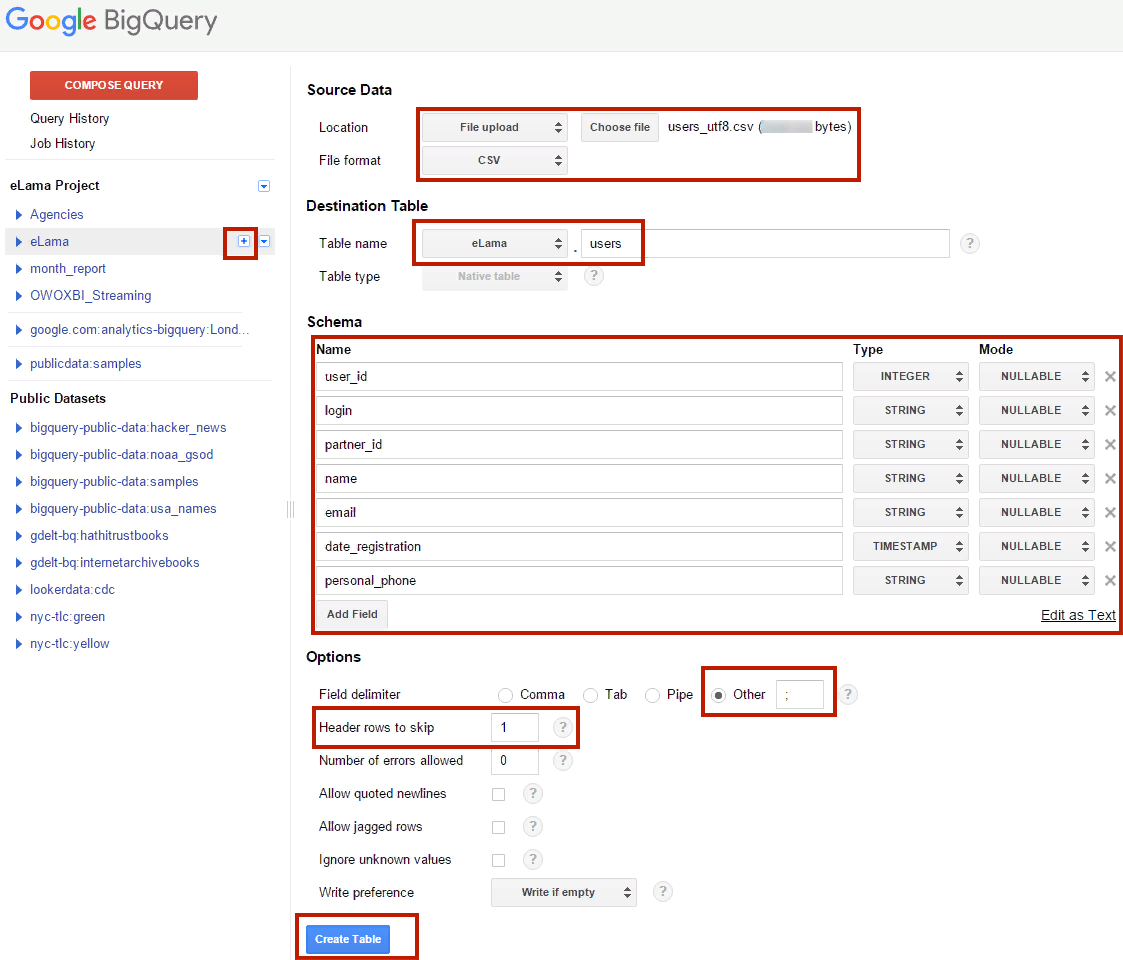The height and width of the screenshot is (960, 1123).
Task: Click the Compose Query button
Action: click(x=114, y=85)
